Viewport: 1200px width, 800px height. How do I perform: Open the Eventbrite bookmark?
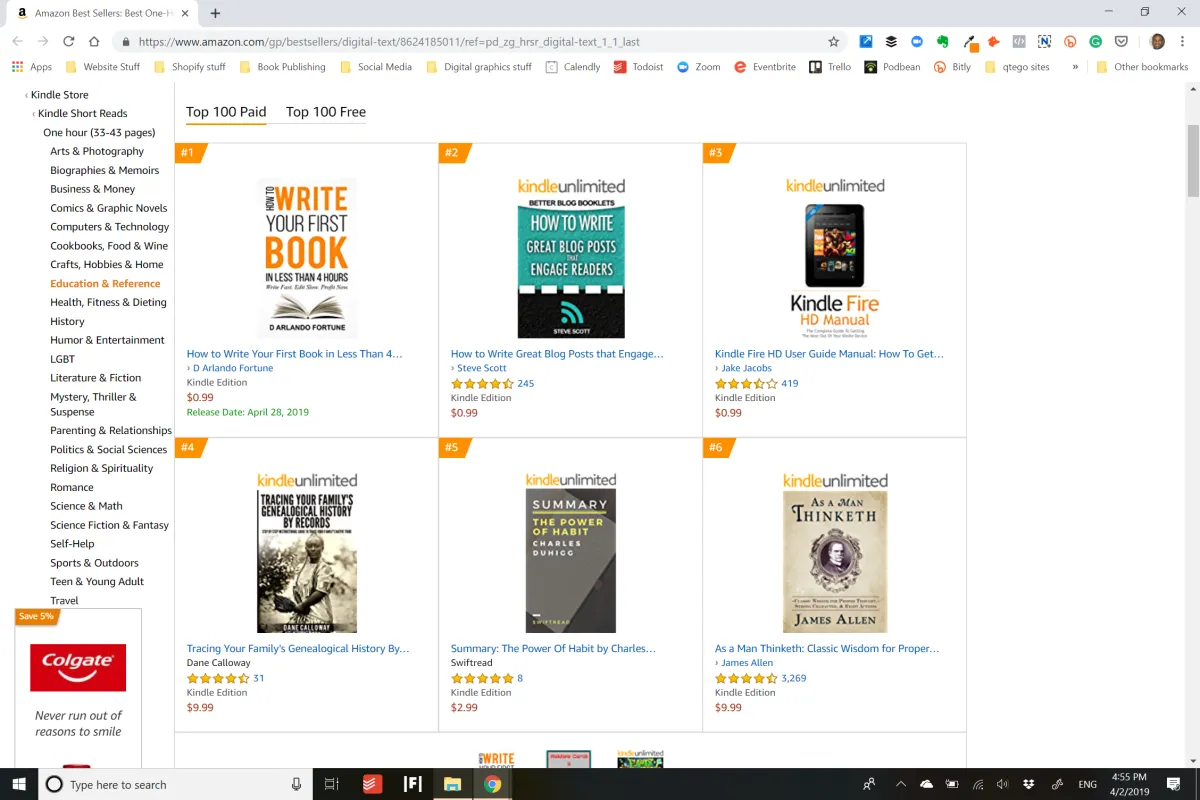point(765,67)
